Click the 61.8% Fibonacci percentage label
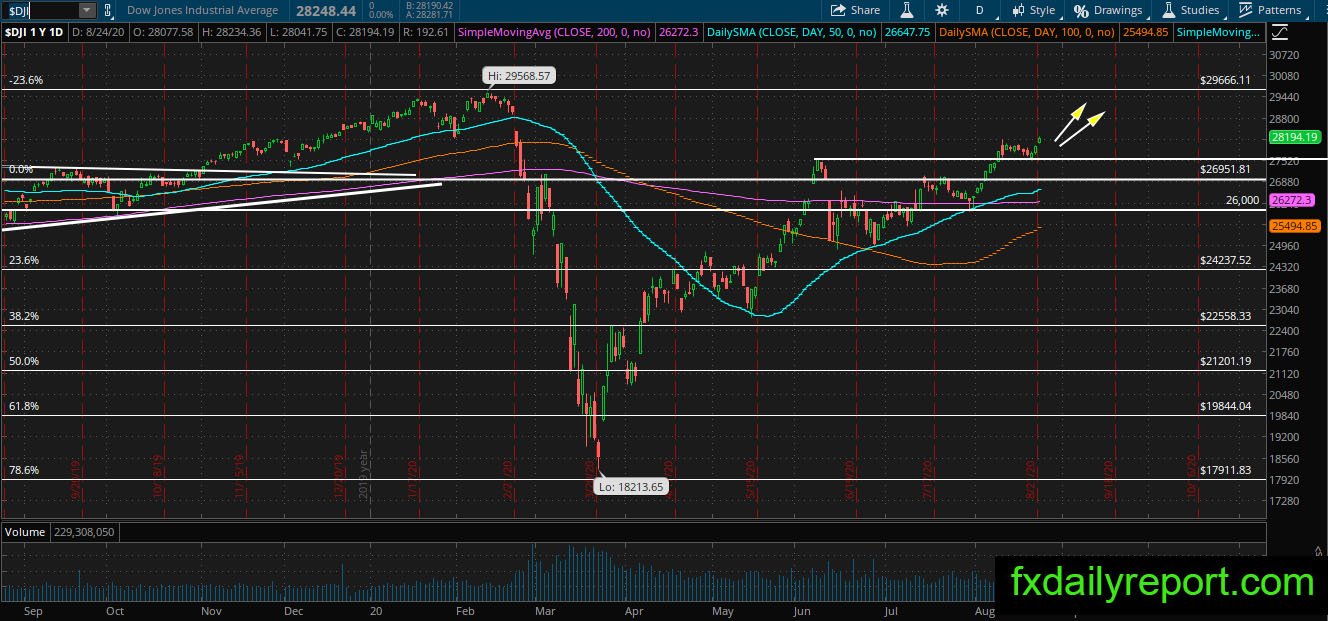 [x=24, y=406]
